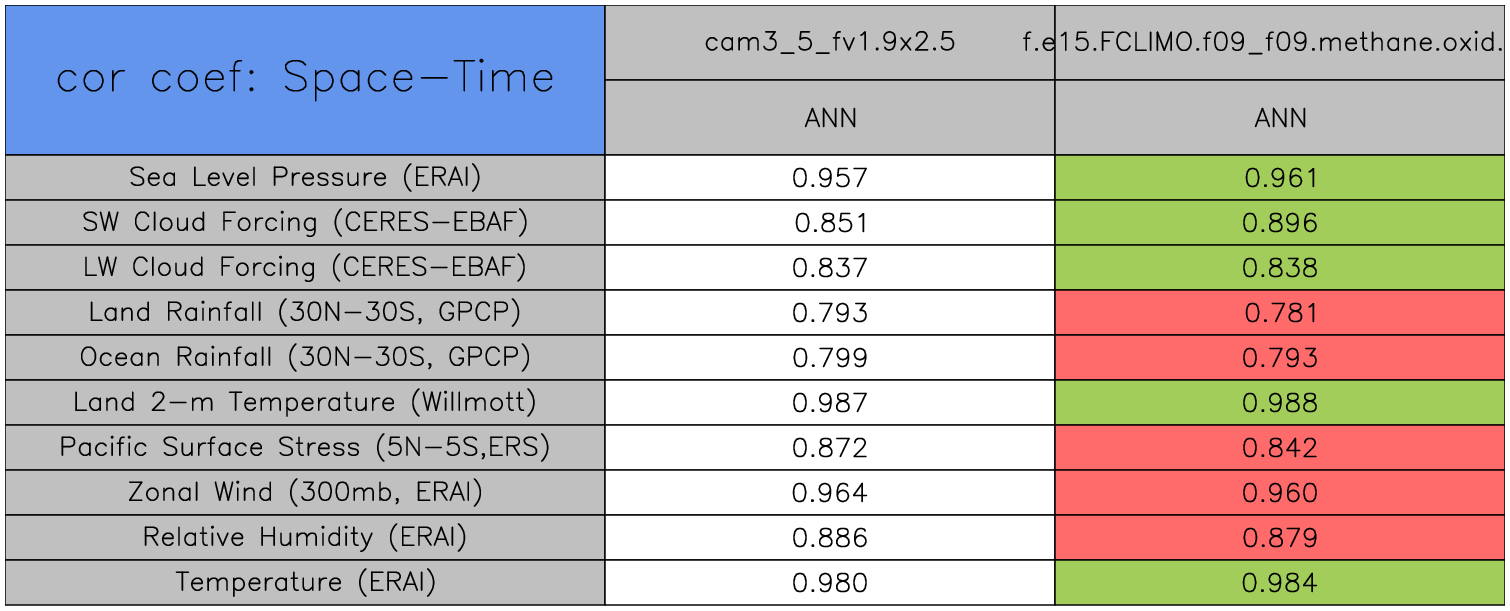Select the Zonal Wind (300mb, ERAI) label
The height and width of the screenshot is (611, 1510).
click(x=305, y=492)
